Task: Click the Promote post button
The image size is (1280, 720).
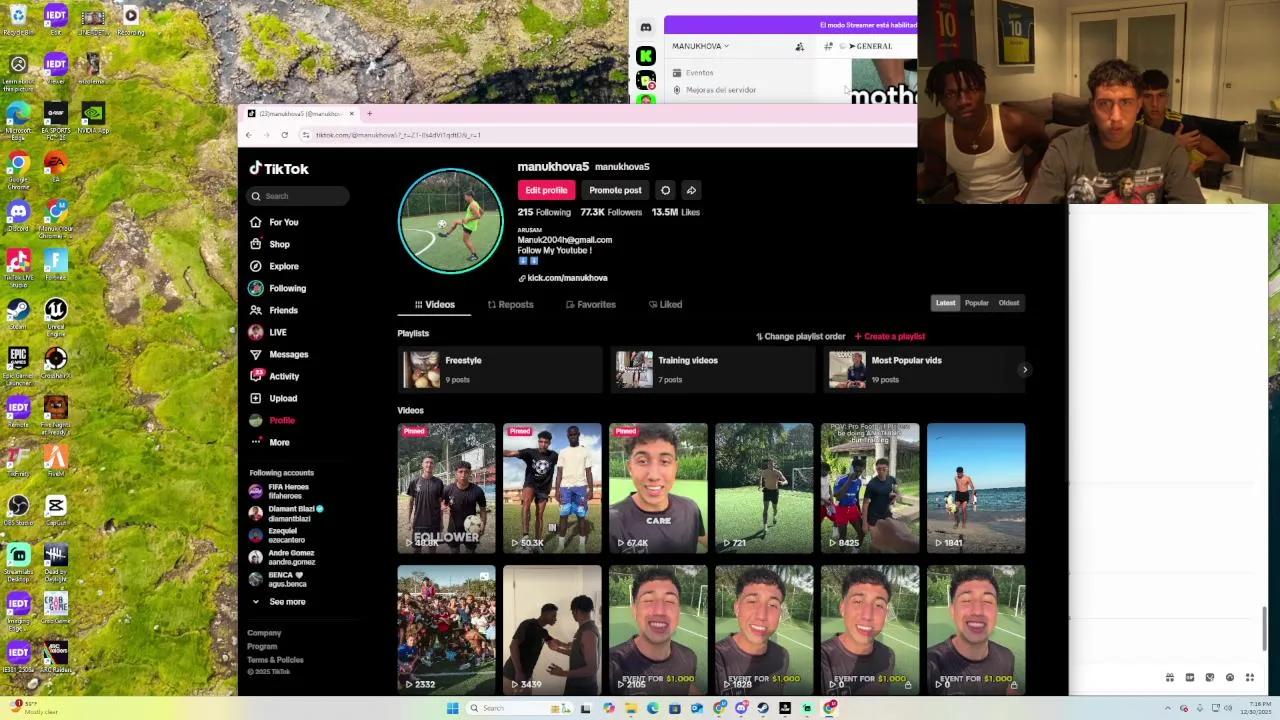Action: pos(615,190)
